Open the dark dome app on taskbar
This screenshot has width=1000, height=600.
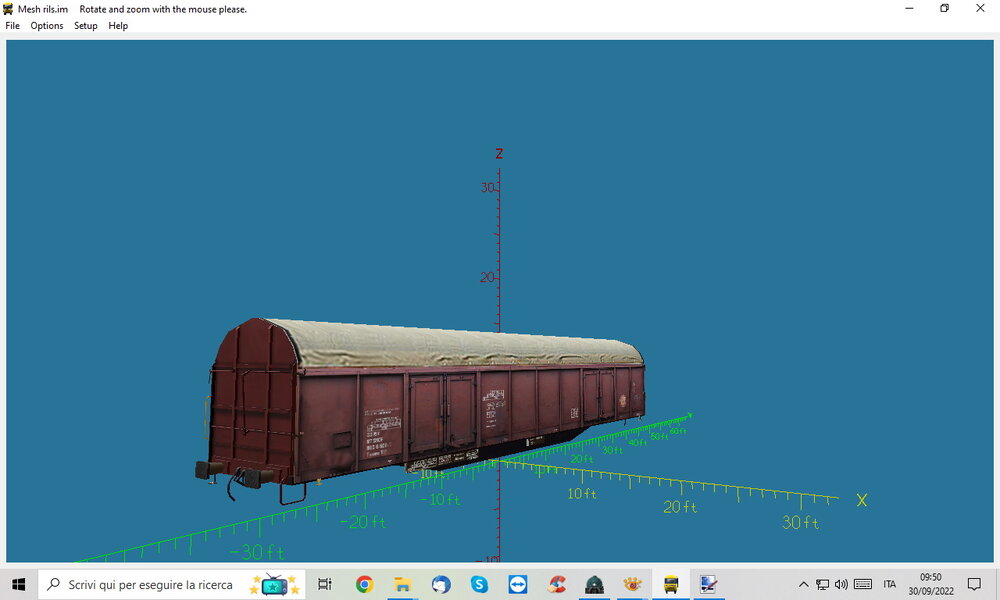click(x=594, y=584)
